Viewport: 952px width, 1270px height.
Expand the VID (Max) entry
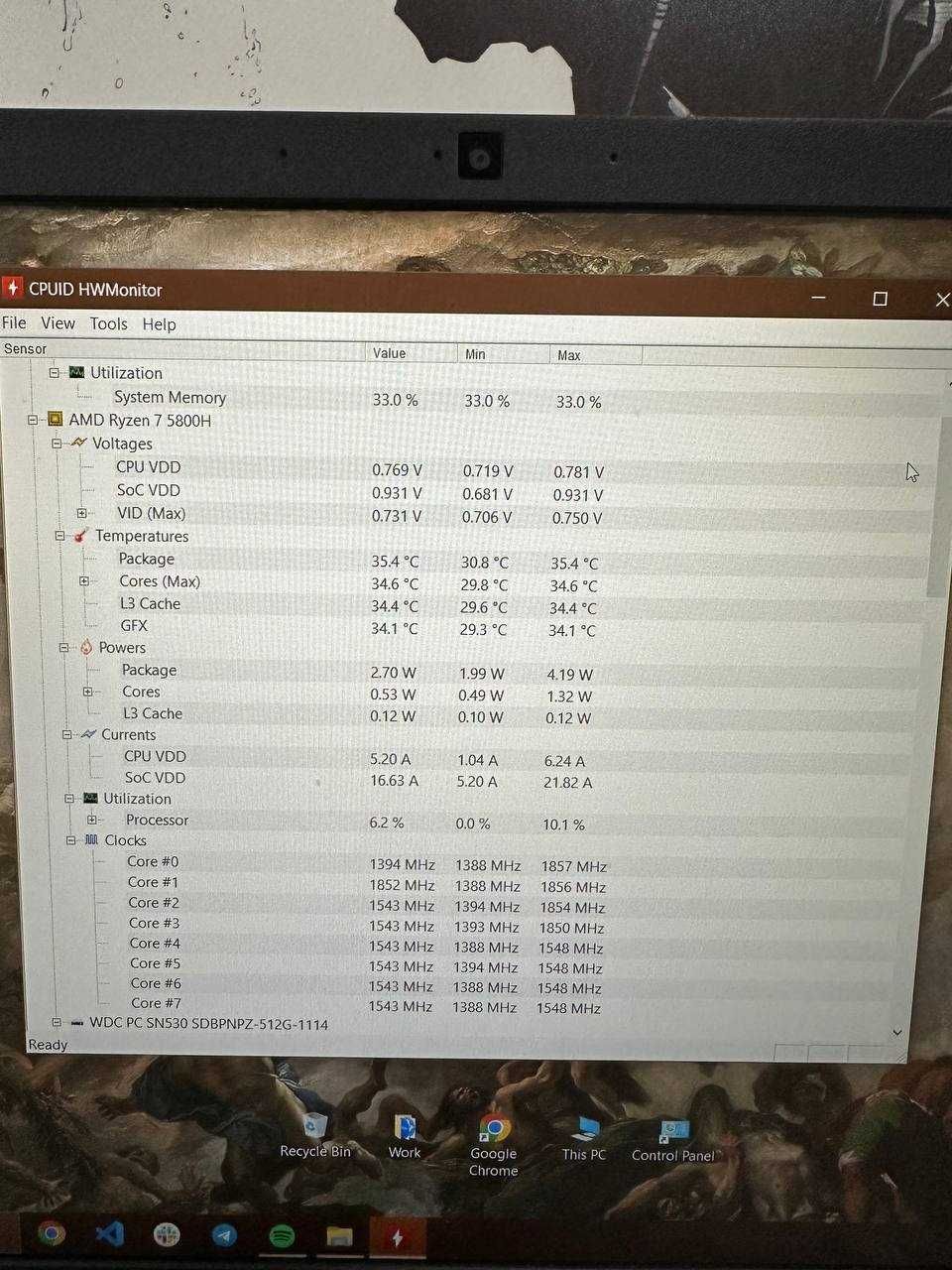81,513
